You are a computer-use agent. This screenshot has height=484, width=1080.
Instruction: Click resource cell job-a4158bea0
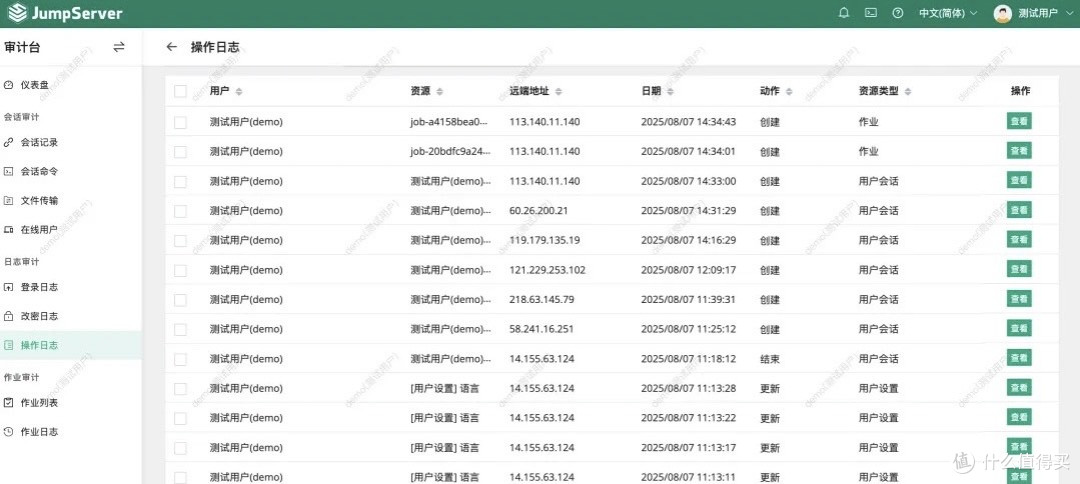coord(449,122)
